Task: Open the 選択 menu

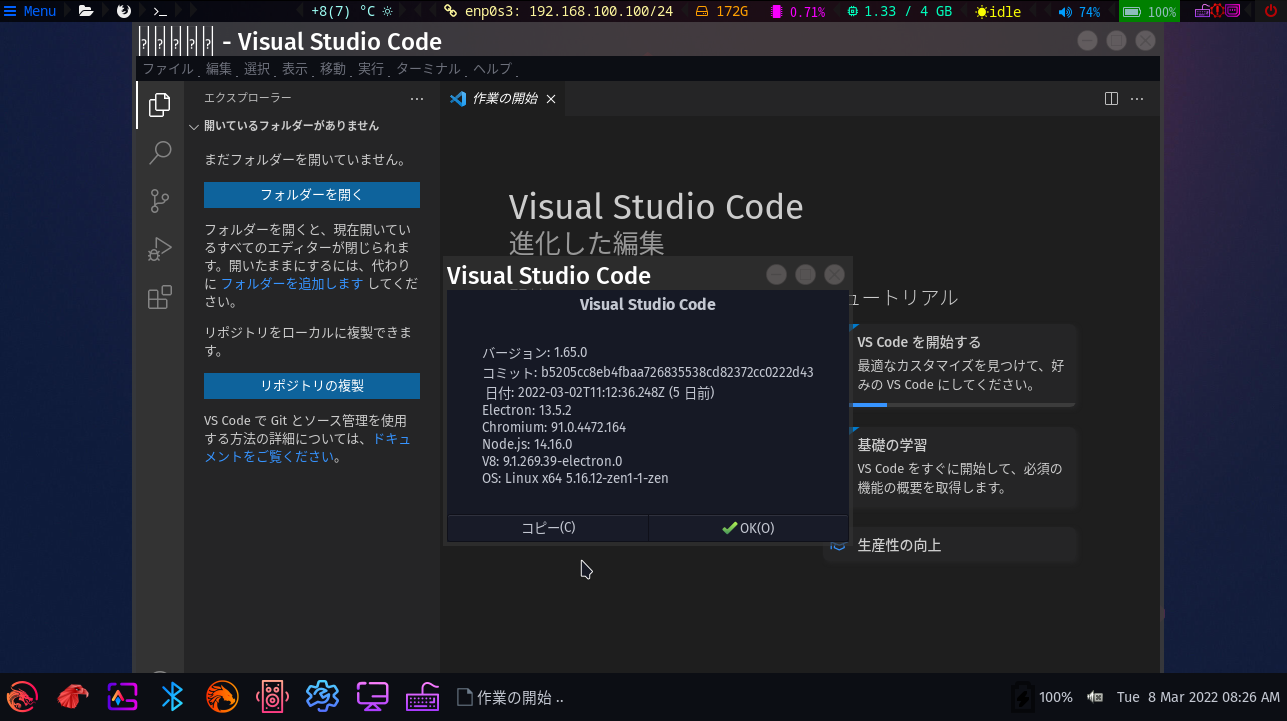Action: point(257,69)
